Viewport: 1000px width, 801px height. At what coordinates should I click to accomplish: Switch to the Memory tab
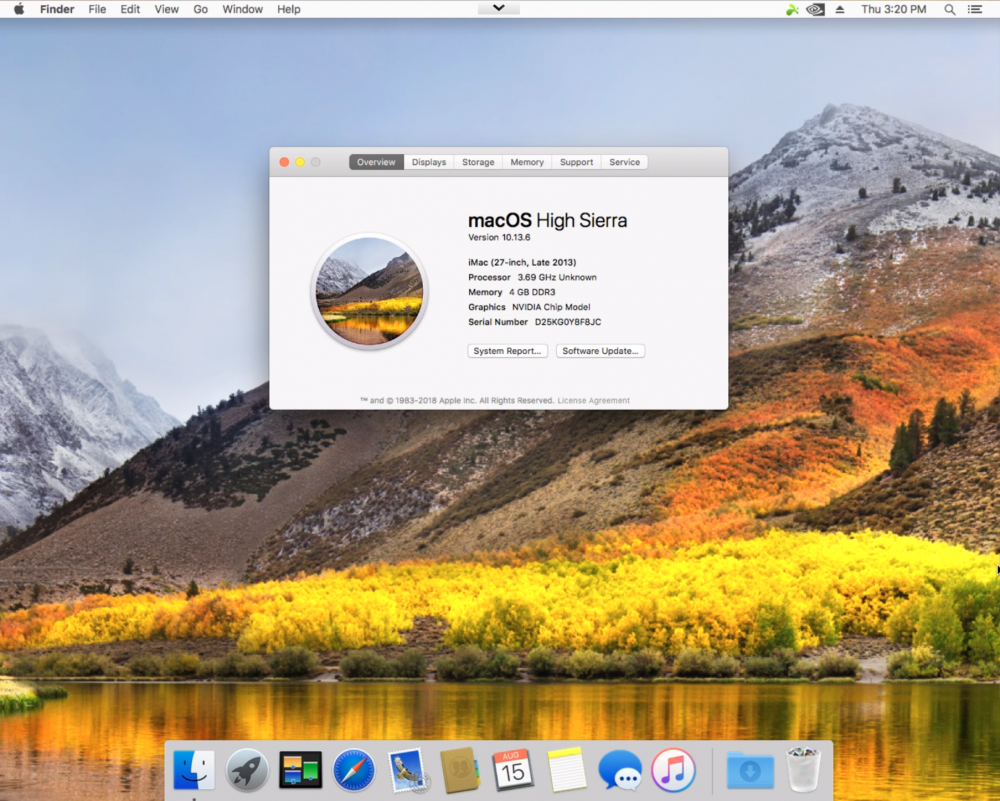click(x=527, y=162)
